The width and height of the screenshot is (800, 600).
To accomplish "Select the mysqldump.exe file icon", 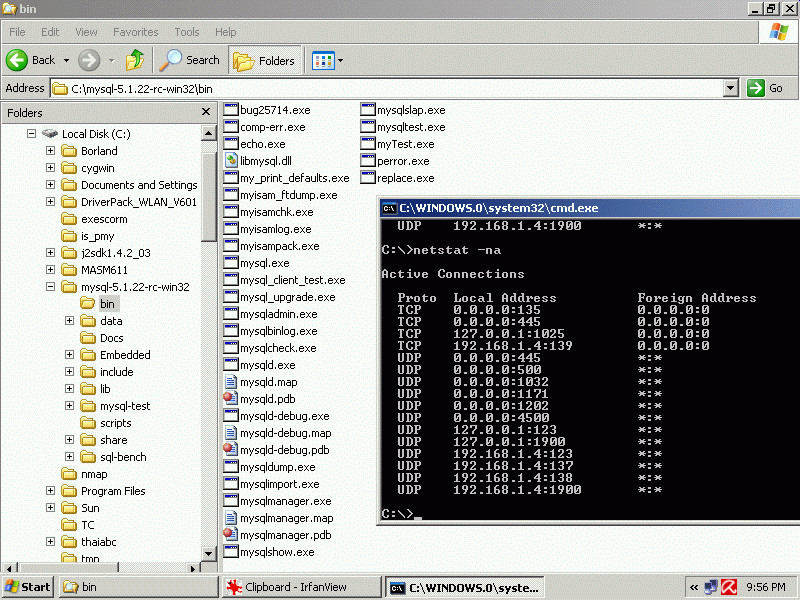I will tap(231, 466).
